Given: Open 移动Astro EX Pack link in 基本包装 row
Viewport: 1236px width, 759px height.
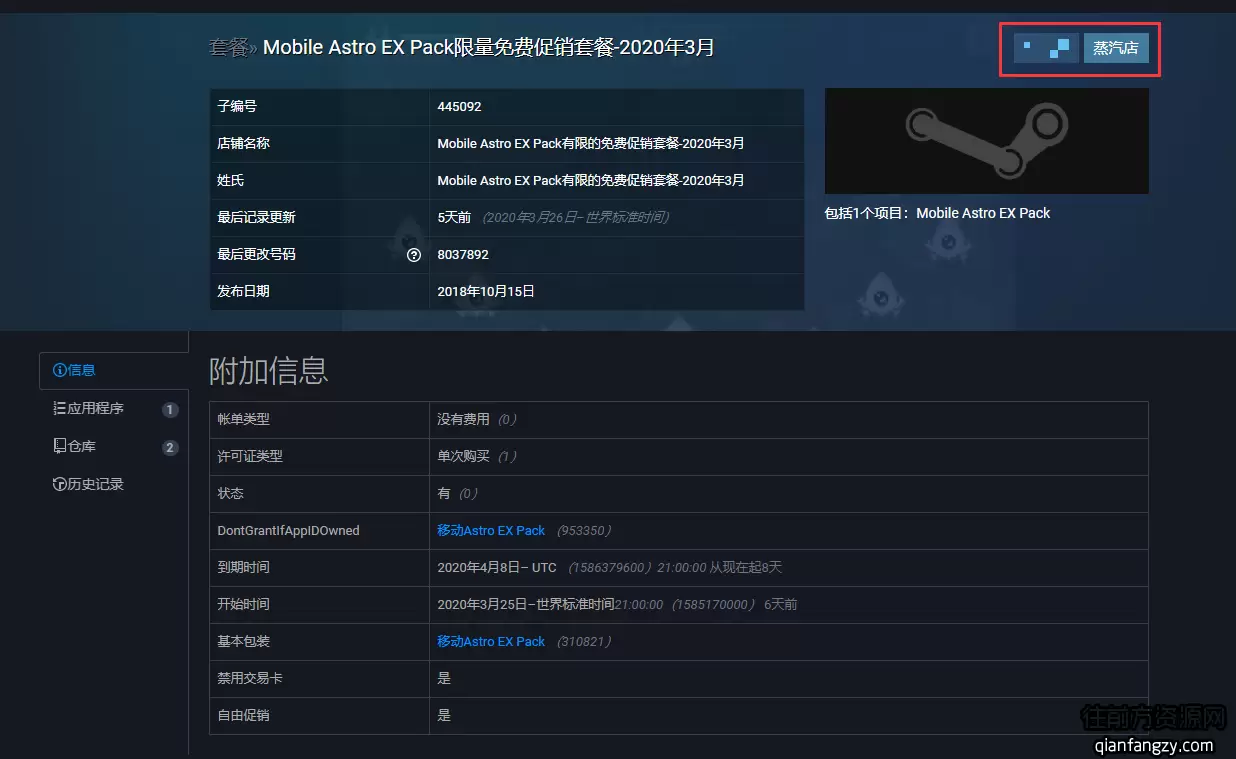Looking at the screenshot, I should [491, 641].
